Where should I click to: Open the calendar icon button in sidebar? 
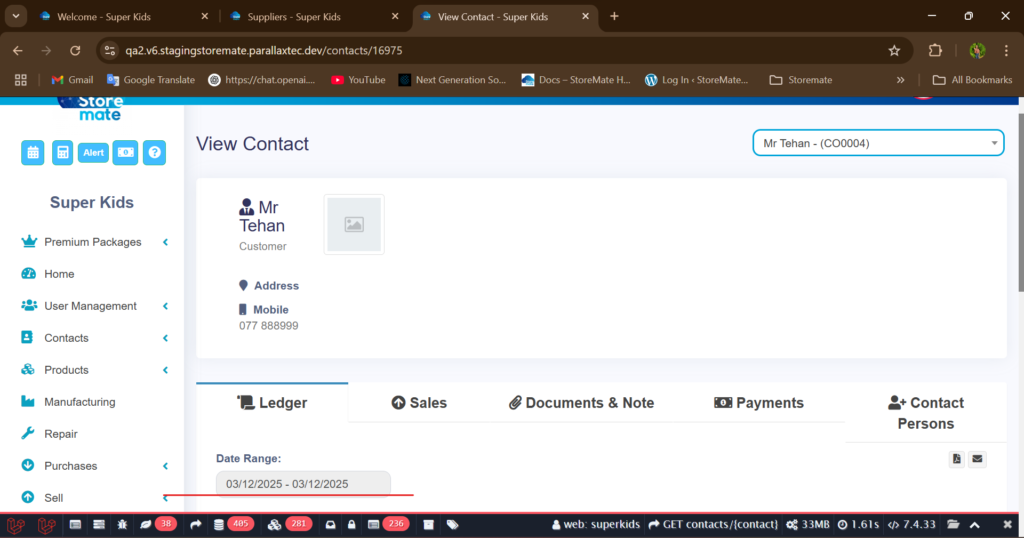tap(33, 153)
